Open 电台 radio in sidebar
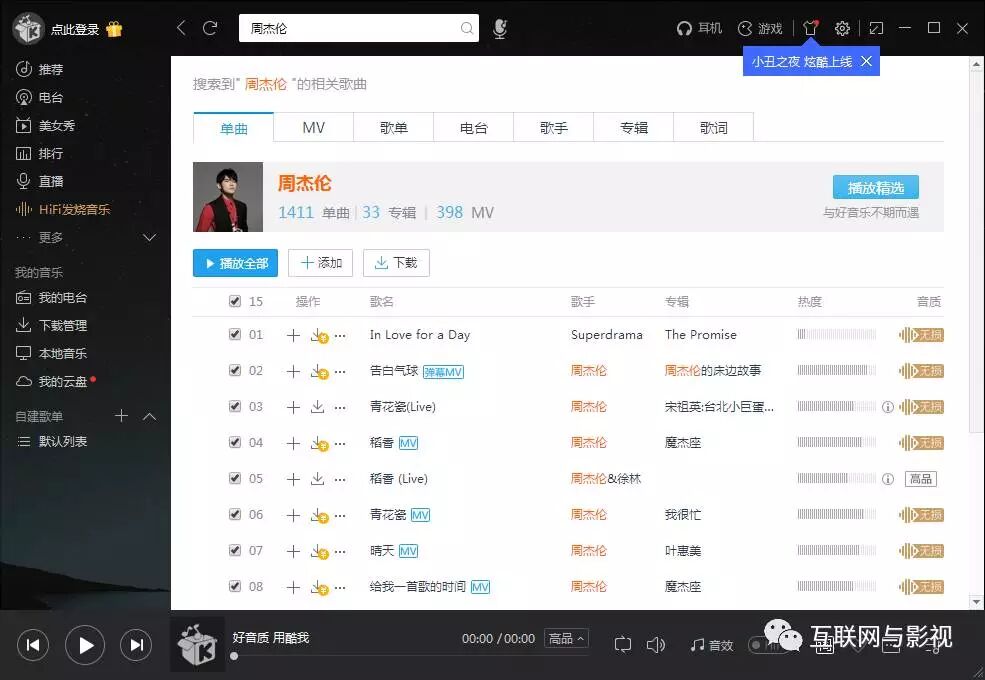 tap(40, 97)
